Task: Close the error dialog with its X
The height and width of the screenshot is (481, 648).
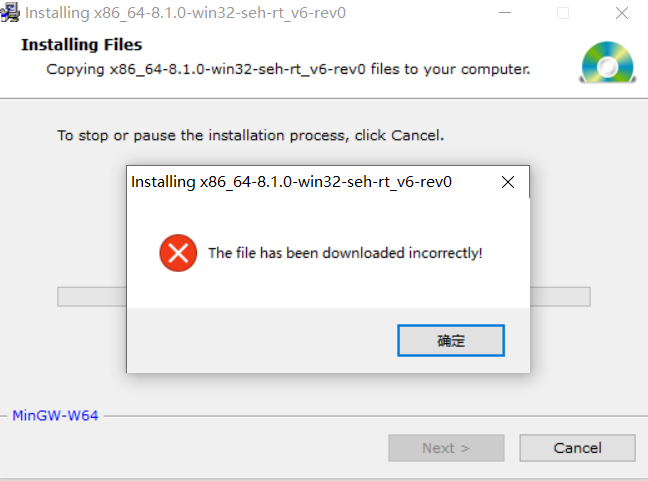Action: click(508, 182)
